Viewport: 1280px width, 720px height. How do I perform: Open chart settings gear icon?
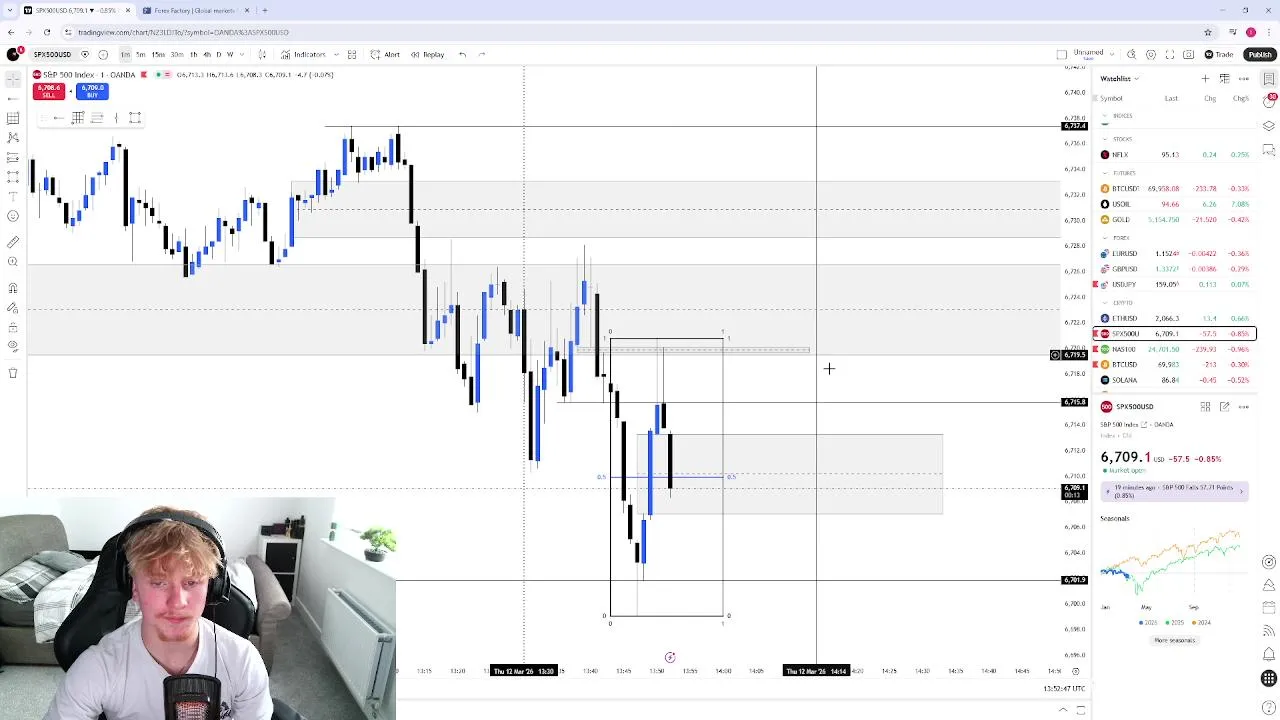click(x=1151, y=54)
